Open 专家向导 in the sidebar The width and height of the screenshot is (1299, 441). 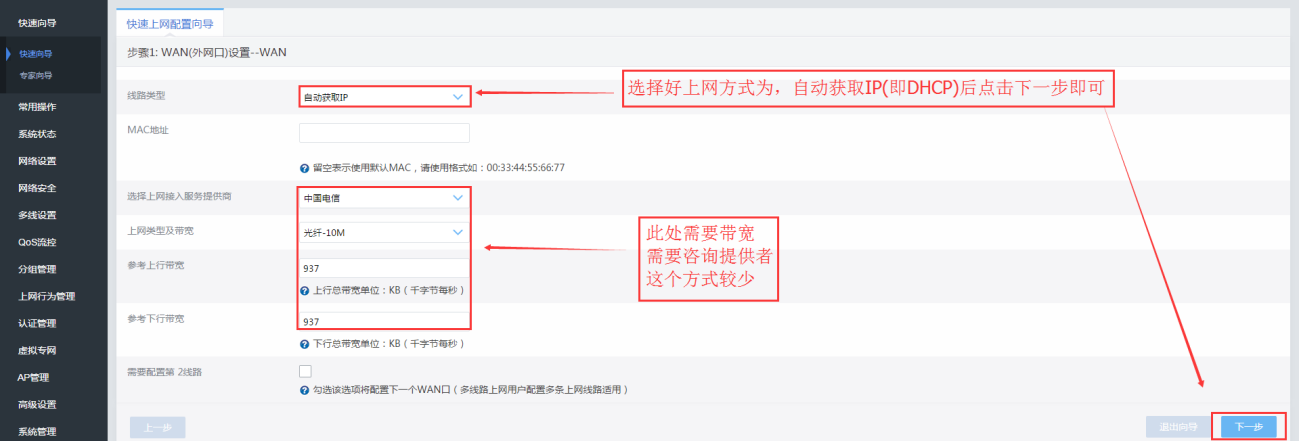click(x=36, y=76)
